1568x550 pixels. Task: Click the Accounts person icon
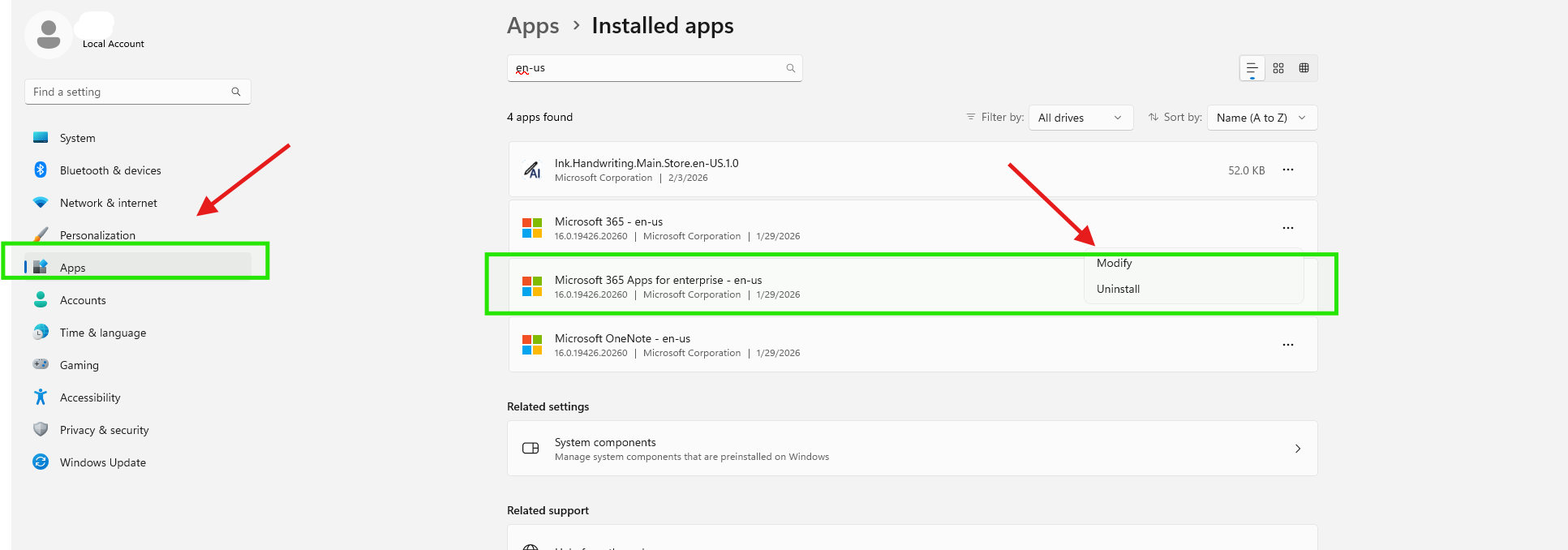coord(41,299)
